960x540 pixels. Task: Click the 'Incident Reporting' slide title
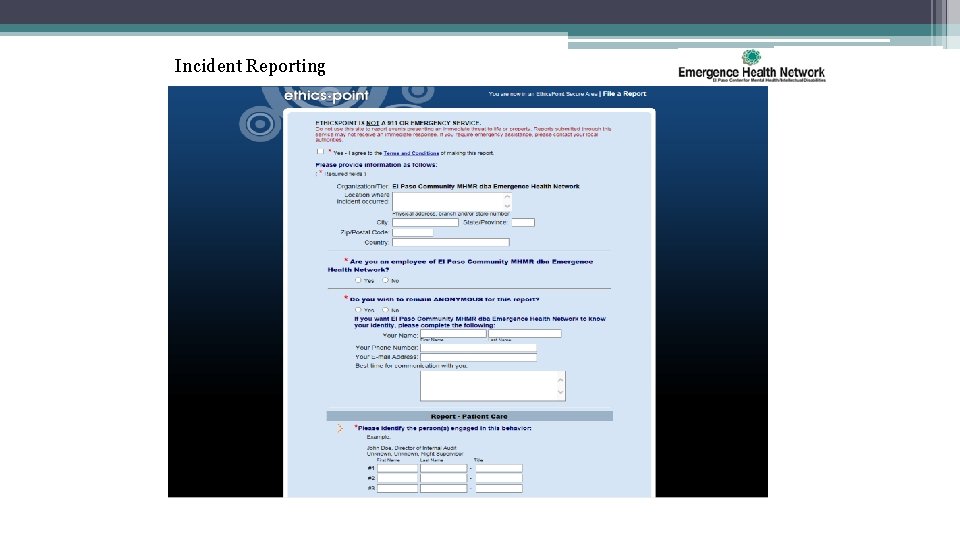tap(250, 66)
